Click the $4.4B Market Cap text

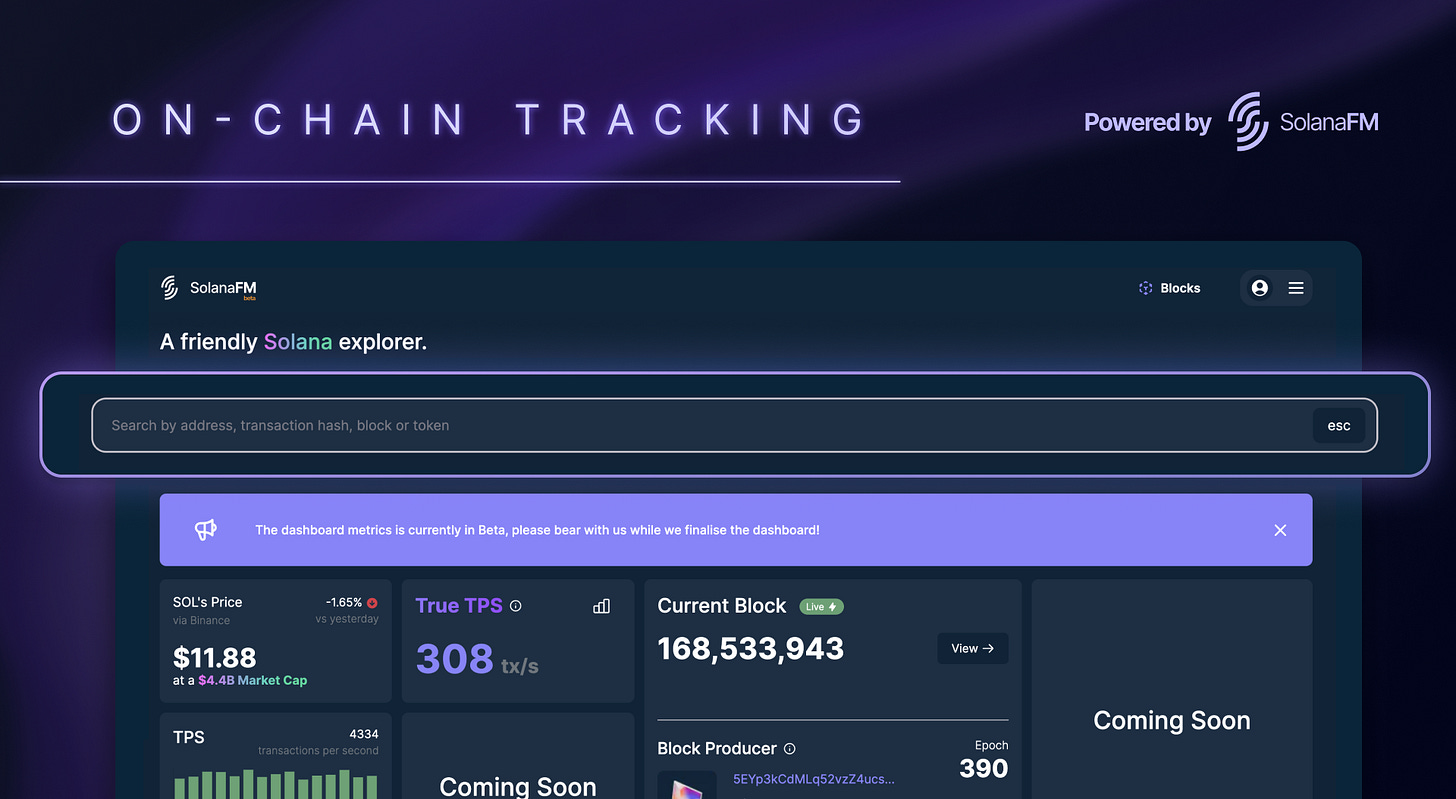coord(253,680)
